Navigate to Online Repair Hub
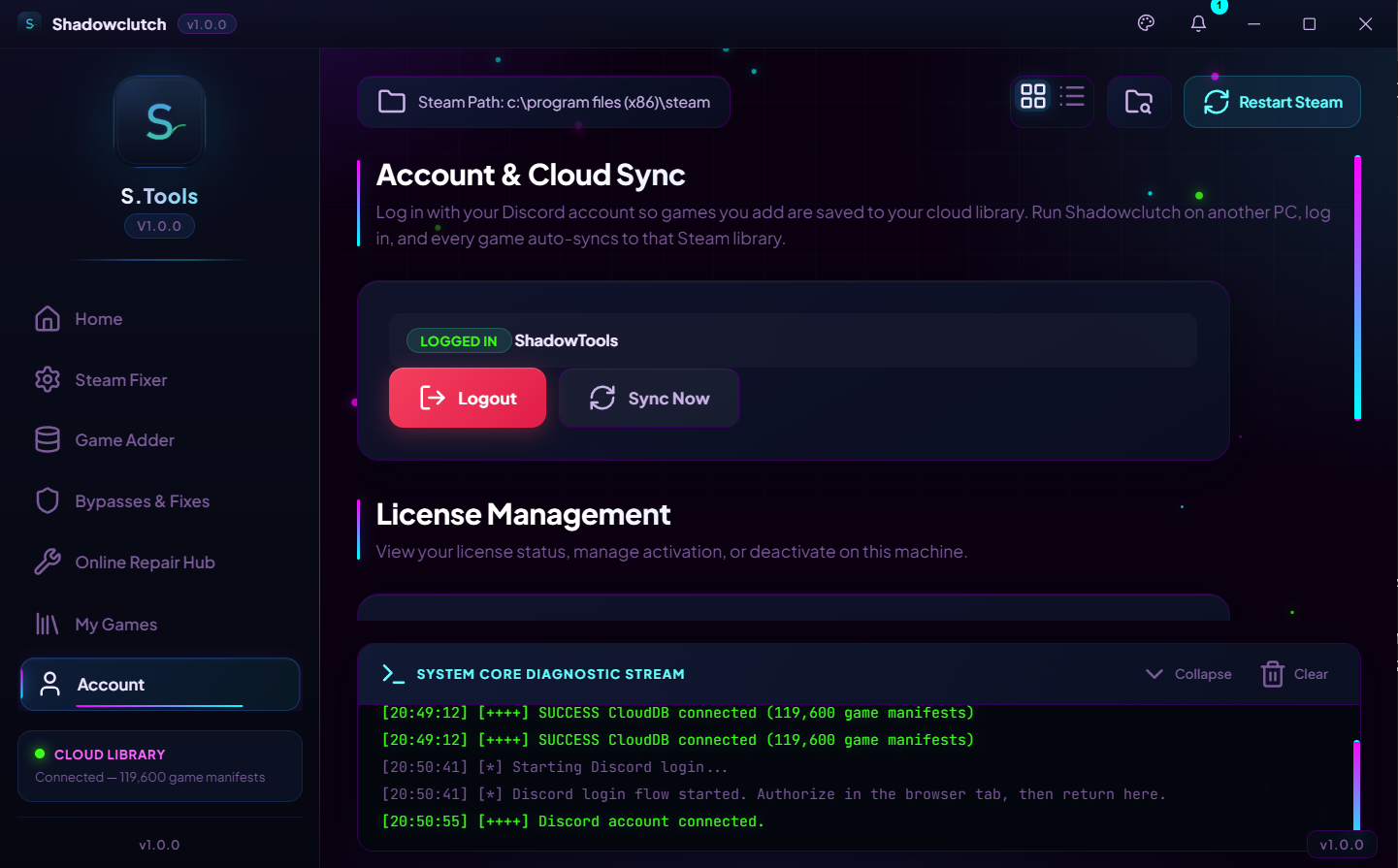 coord(160,563)
